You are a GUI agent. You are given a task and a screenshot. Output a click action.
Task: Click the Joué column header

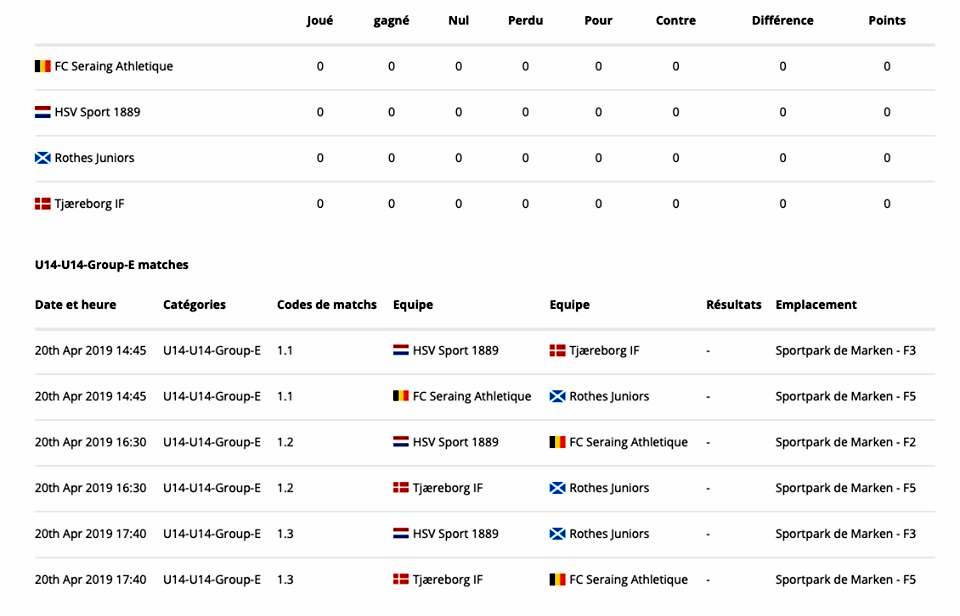click(320, 20)
